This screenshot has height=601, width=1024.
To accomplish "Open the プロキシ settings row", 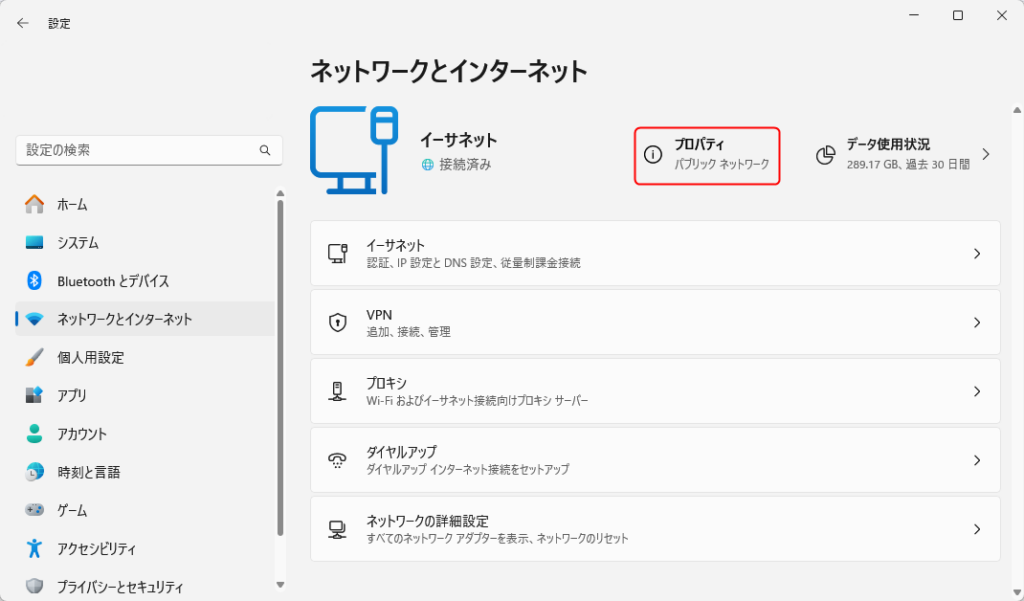I will point(655,392).
